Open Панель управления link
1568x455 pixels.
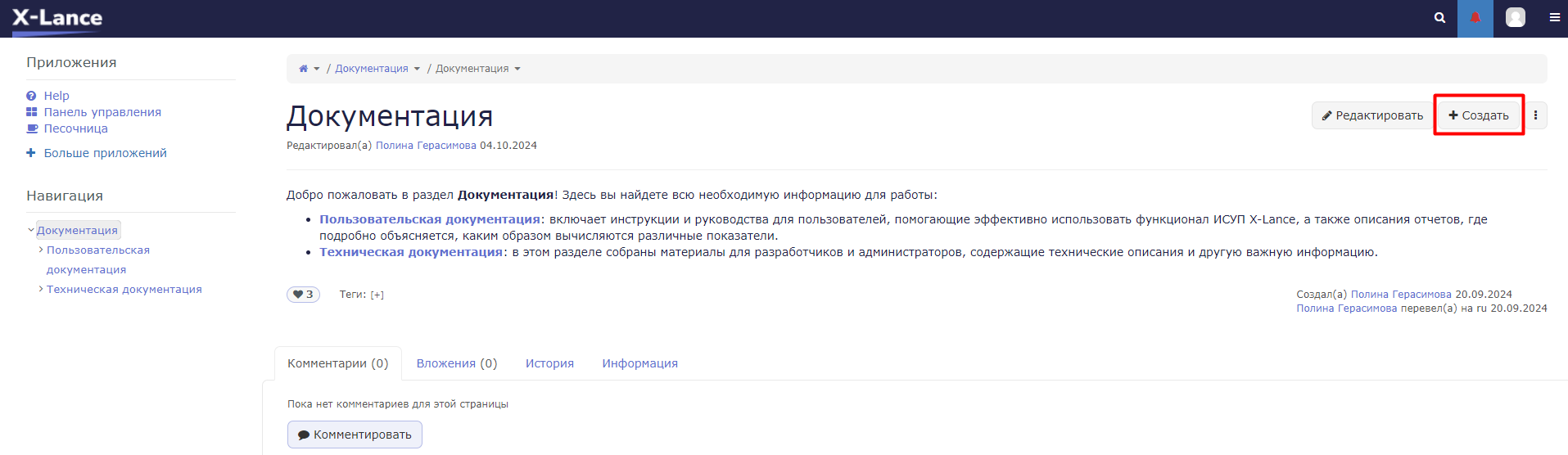pyautogui.click(x=102, y=112)
